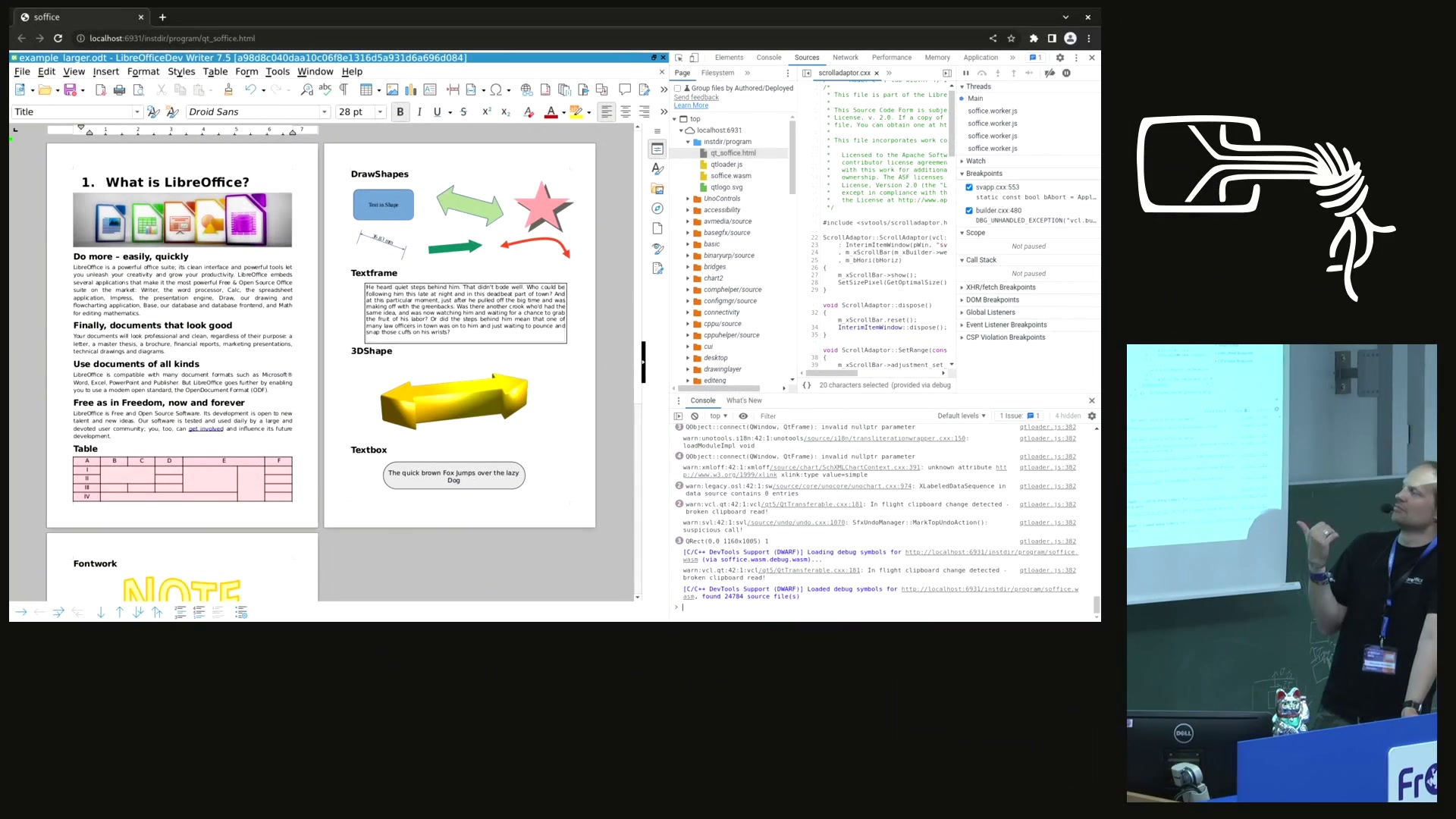This screenshot has height=819, width=1456.
Task: Clear direct formatting icon
Action: (x=529, y=112)
